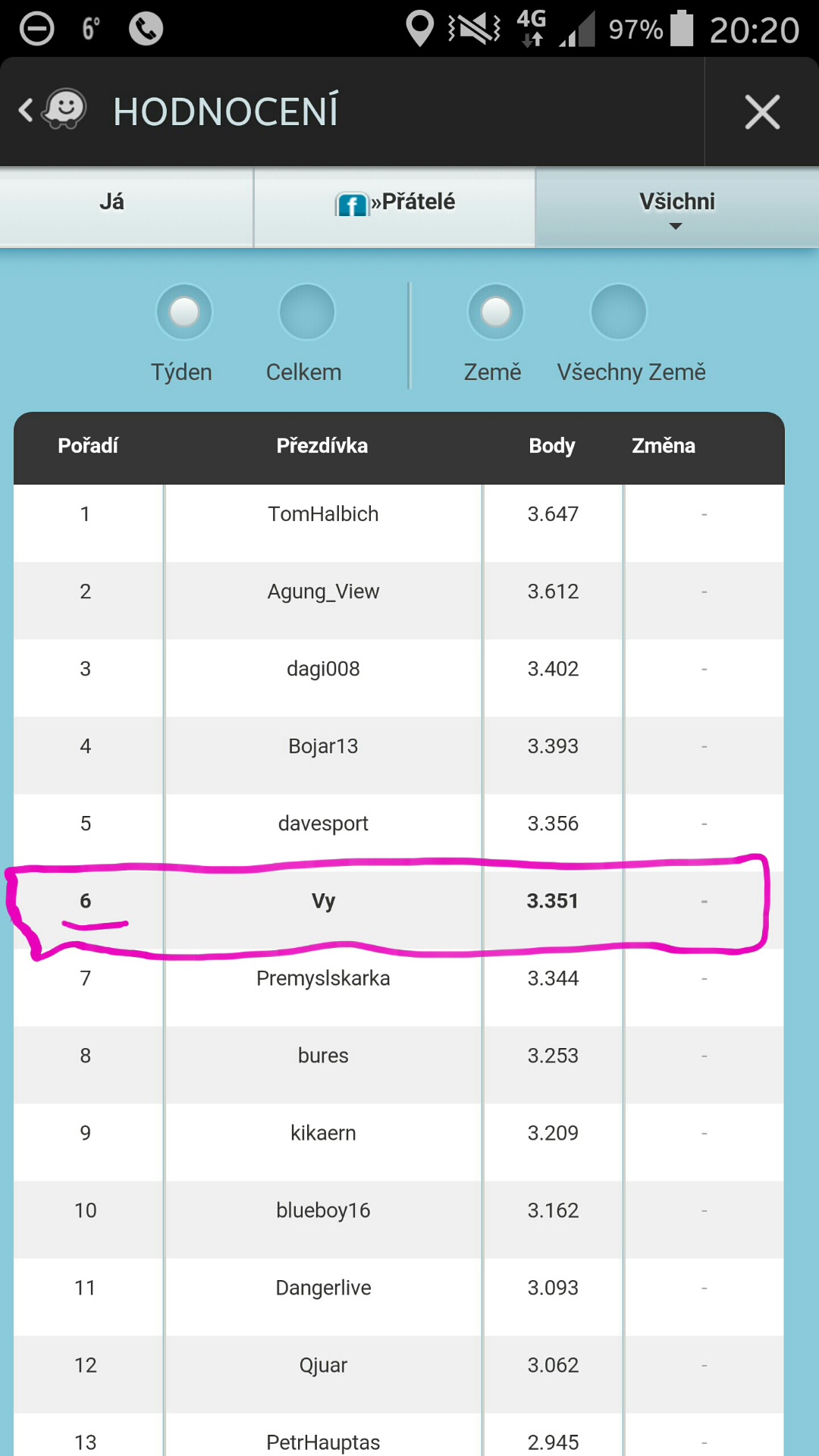Tap the do-not-disturb status bar icon
819x1456 pixels.
pyautogui.click(x=36, y=29)
